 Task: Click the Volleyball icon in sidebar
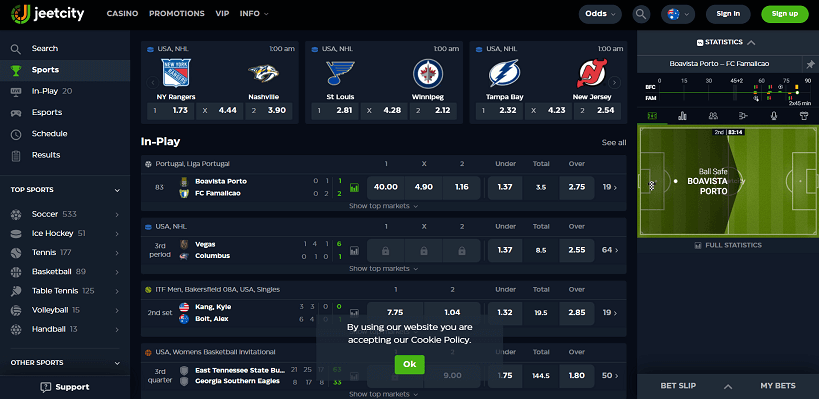click(x=16, y=310)
